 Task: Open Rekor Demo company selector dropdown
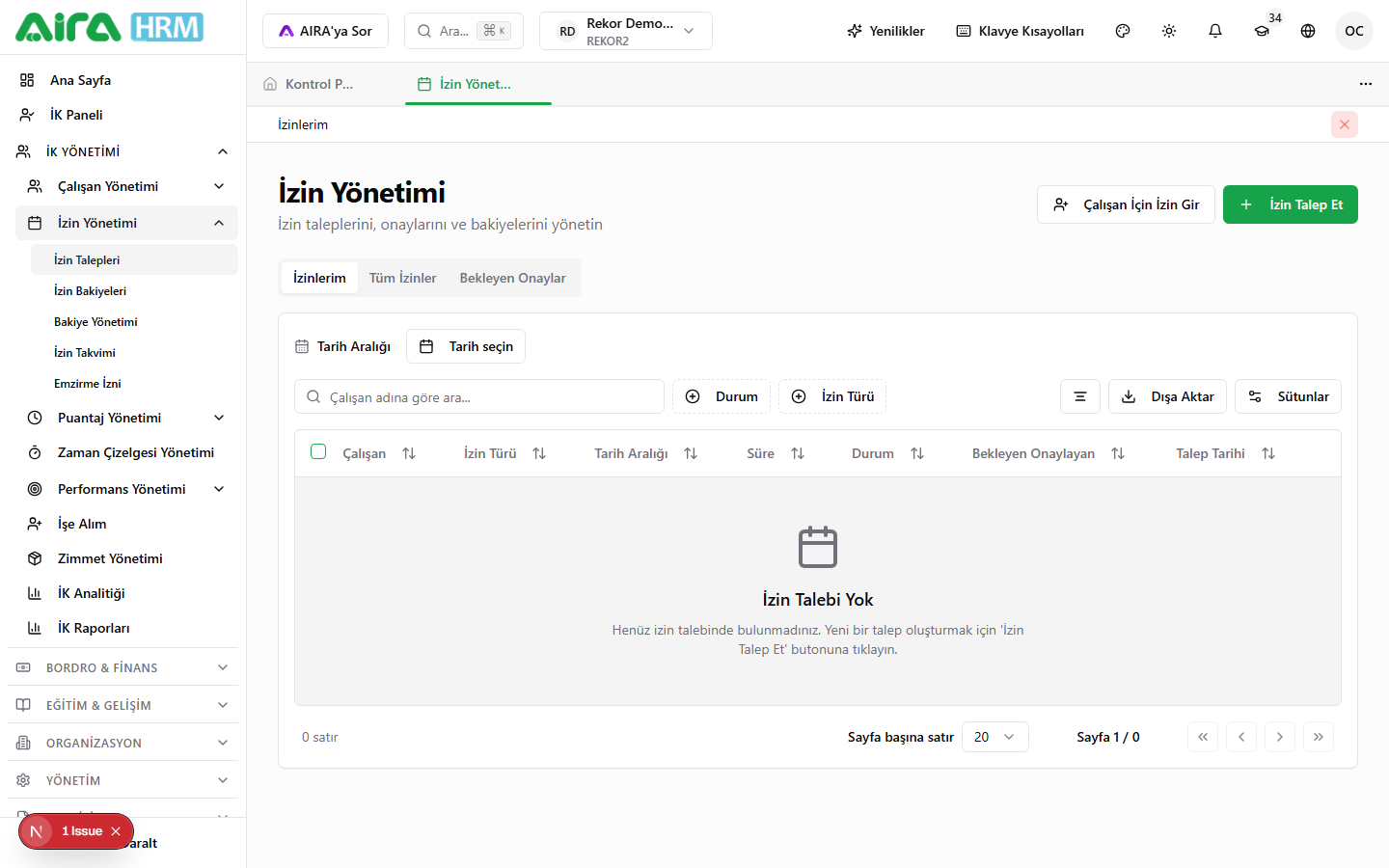[626, 31]
